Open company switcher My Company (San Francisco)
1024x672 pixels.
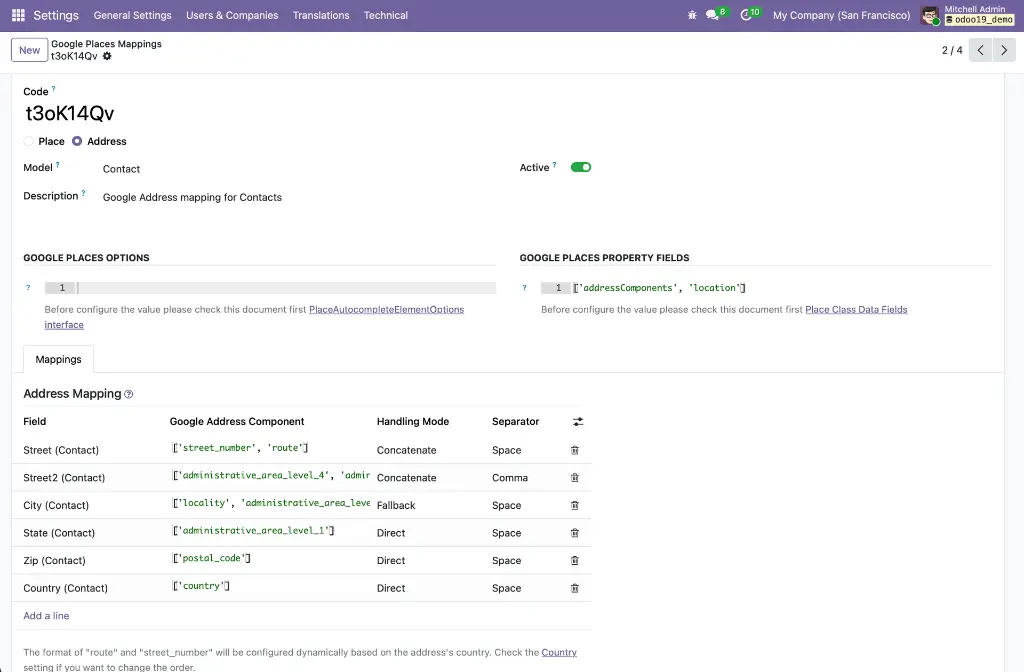coord(841,15)
